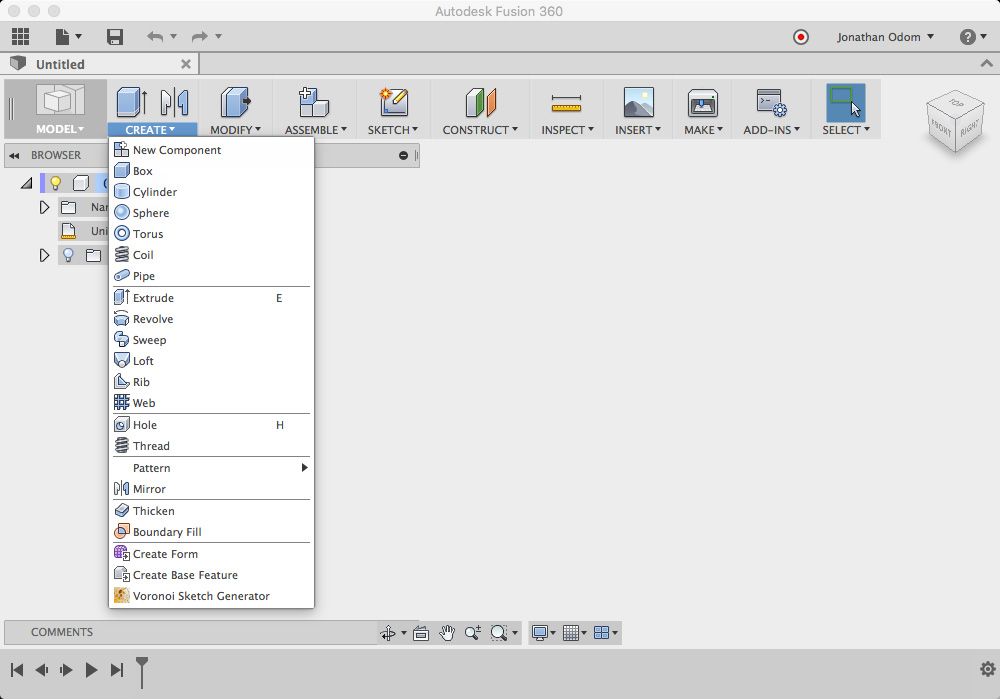Toggle the yellow lightbulb visibility on root component
This screenshot has width=1000, height=699.
pos(55,183)
